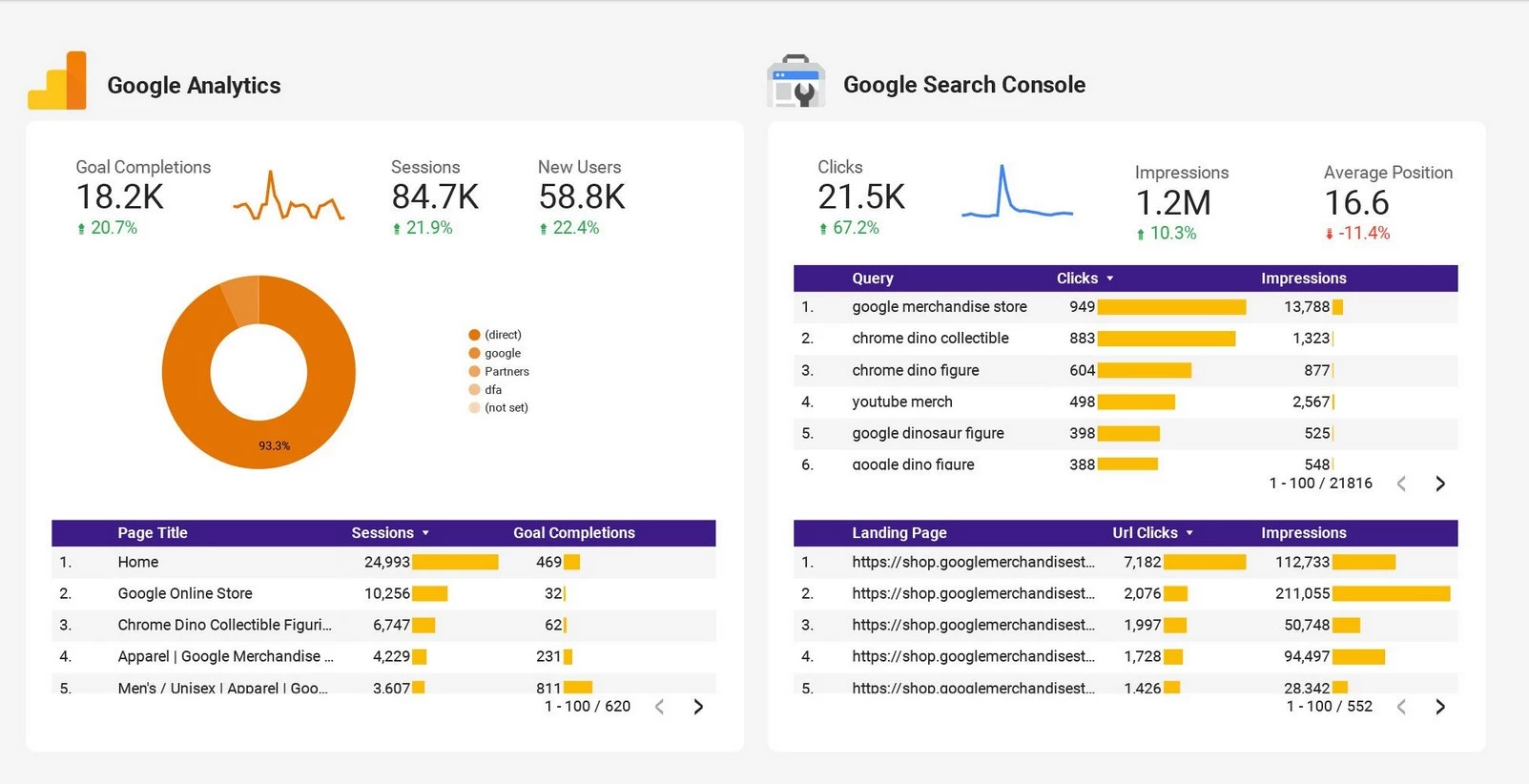1529x784 pixels.
Task: Click the 949 clicks bar for first query
Action: tap(1172, 307)
